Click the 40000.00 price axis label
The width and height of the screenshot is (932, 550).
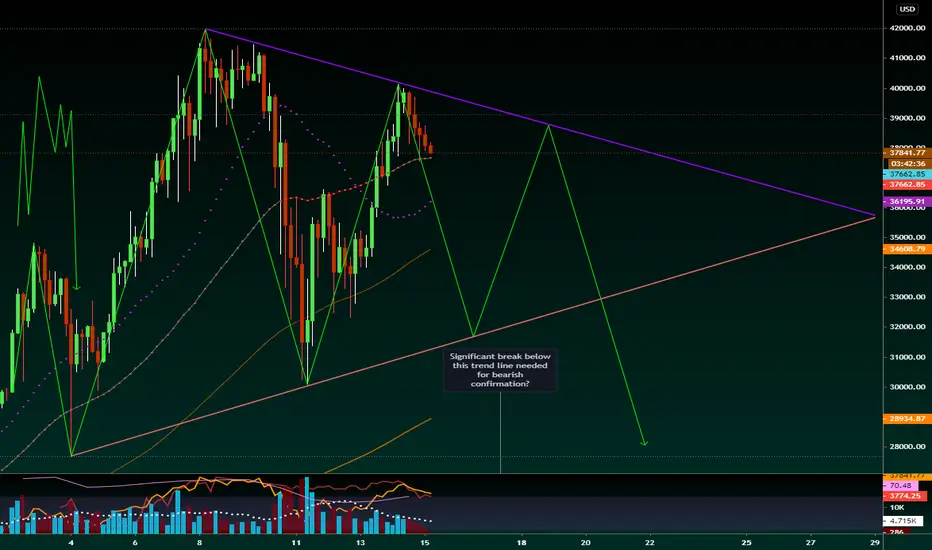pyautogui.click(x=907, y=88)
